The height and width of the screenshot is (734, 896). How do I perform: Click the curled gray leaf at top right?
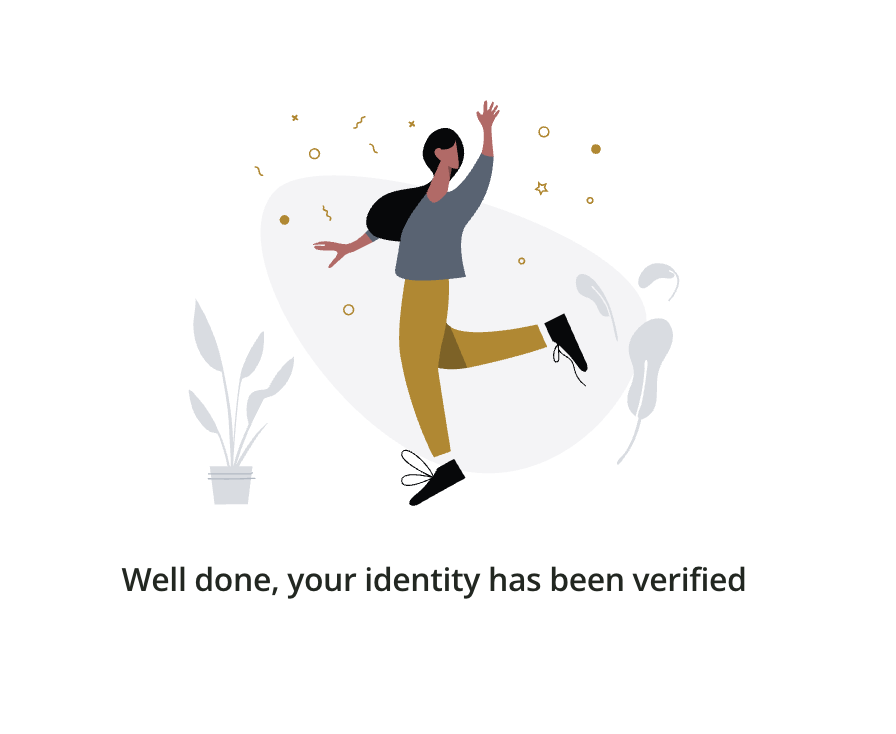coord(659,280)
